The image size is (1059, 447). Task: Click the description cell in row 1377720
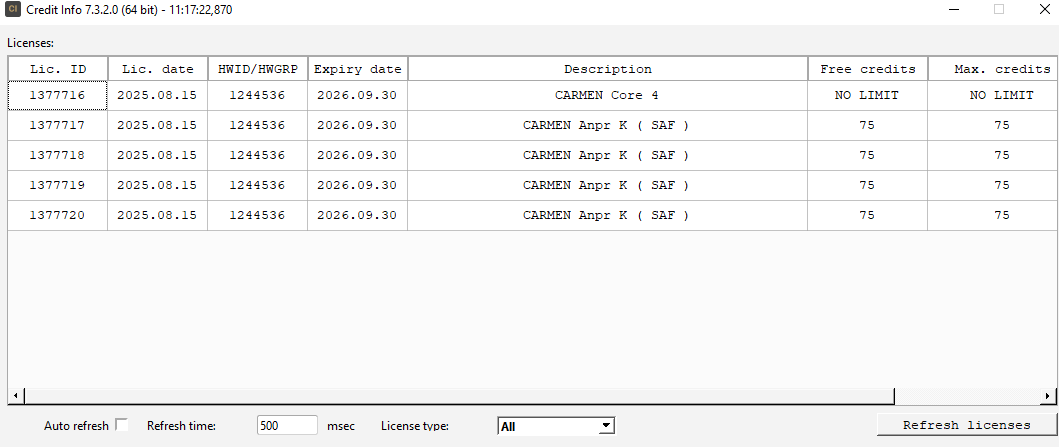pos(608,215)
